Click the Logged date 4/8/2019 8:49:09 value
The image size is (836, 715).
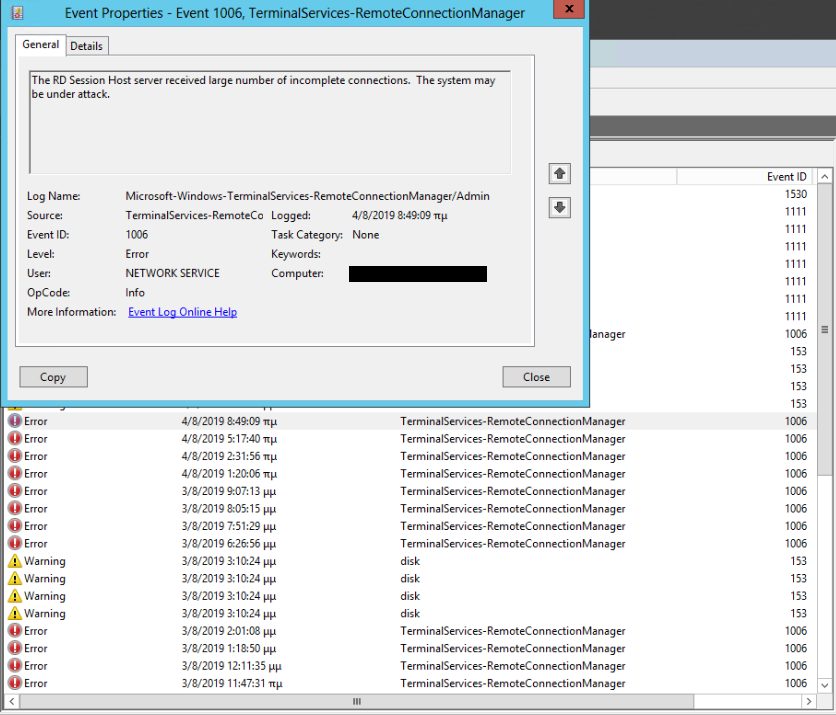click(x=399, y=215)
